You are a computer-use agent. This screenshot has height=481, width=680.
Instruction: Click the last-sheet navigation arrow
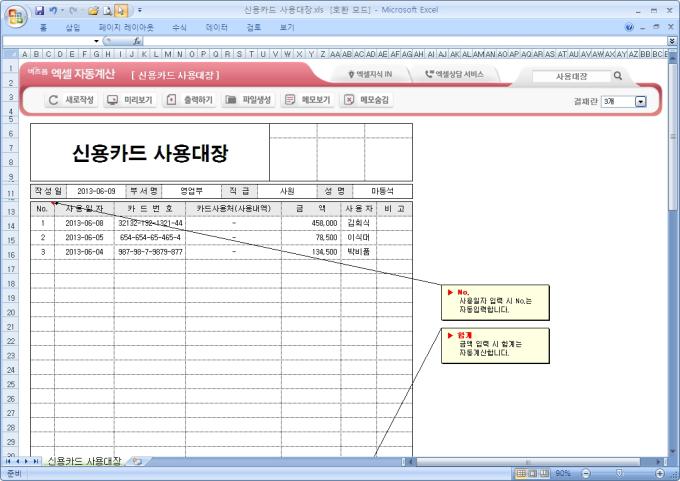point(36,461)
